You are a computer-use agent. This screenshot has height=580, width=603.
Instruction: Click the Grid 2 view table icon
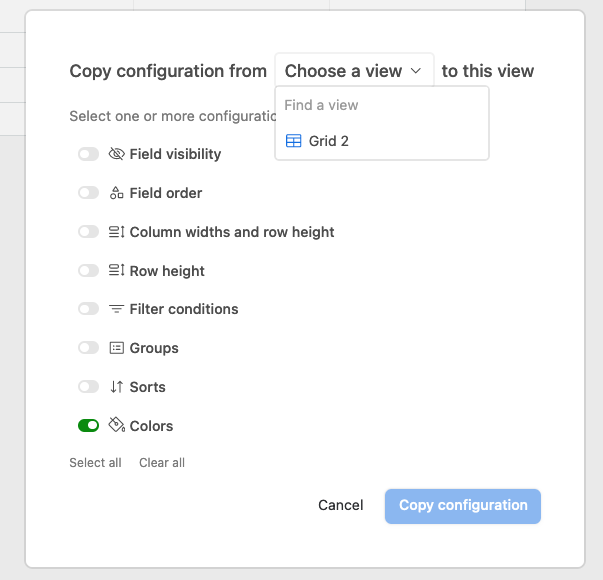pos(293,141)
